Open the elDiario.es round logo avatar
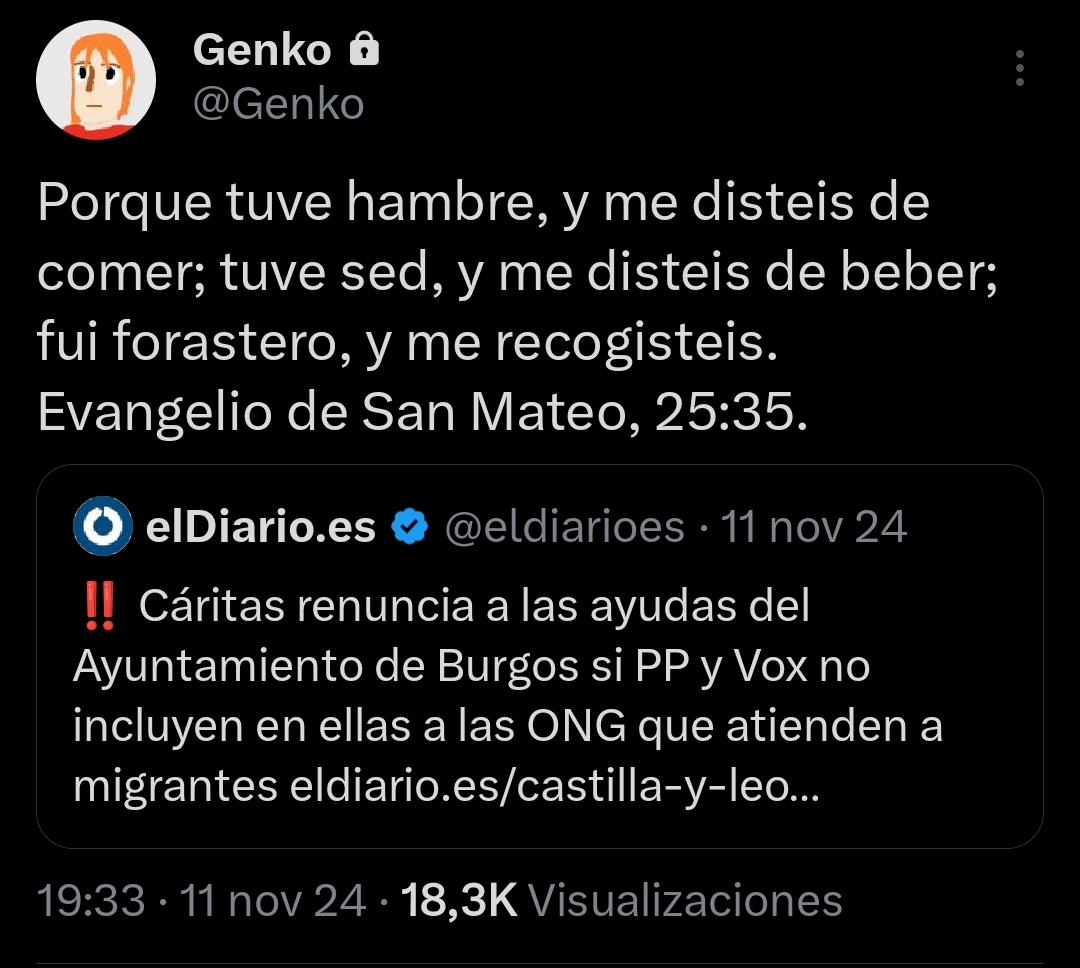 pos(103,525)
